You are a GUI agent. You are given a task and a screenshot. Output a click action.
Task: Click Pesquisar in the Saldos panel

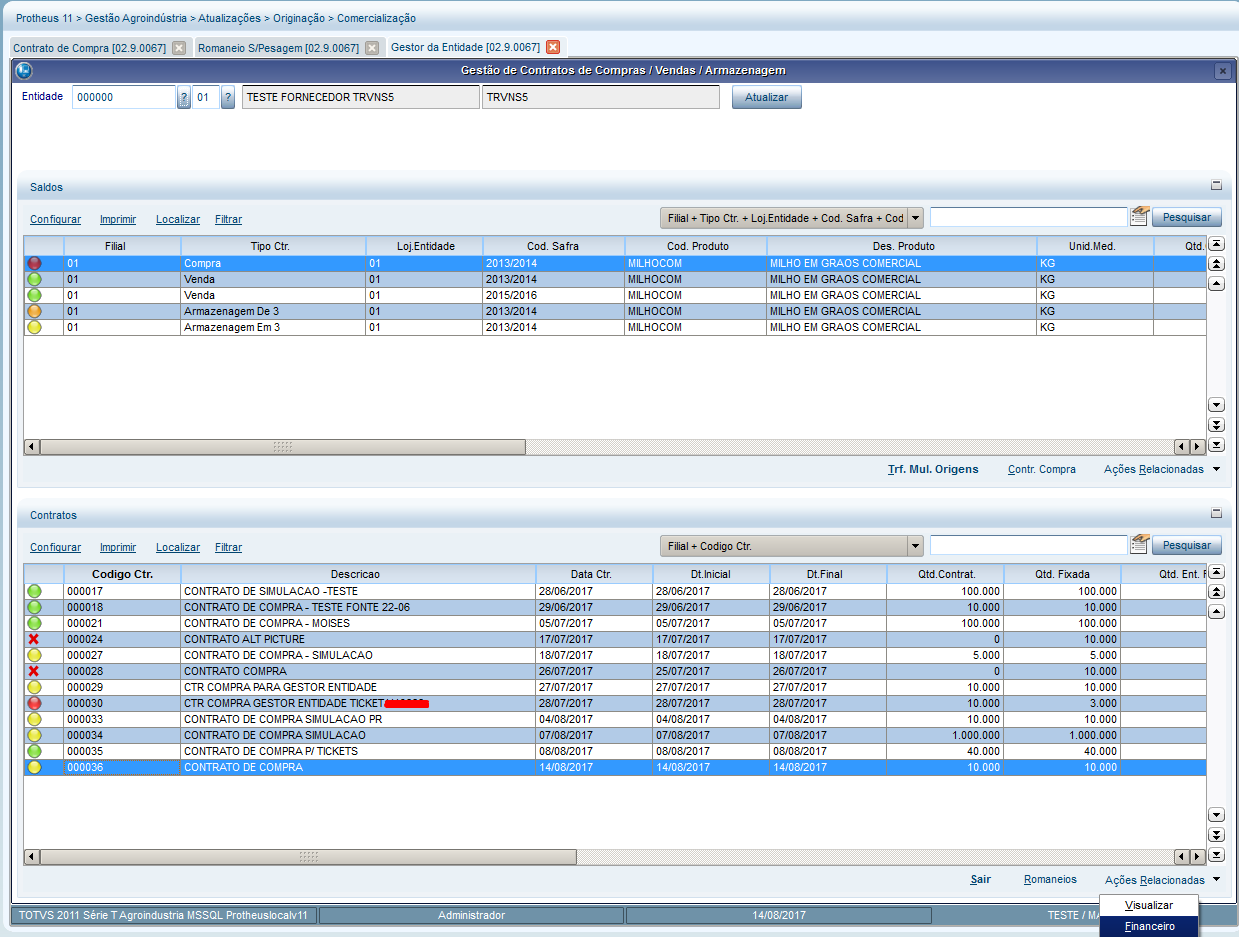(x=1187, y=217)
